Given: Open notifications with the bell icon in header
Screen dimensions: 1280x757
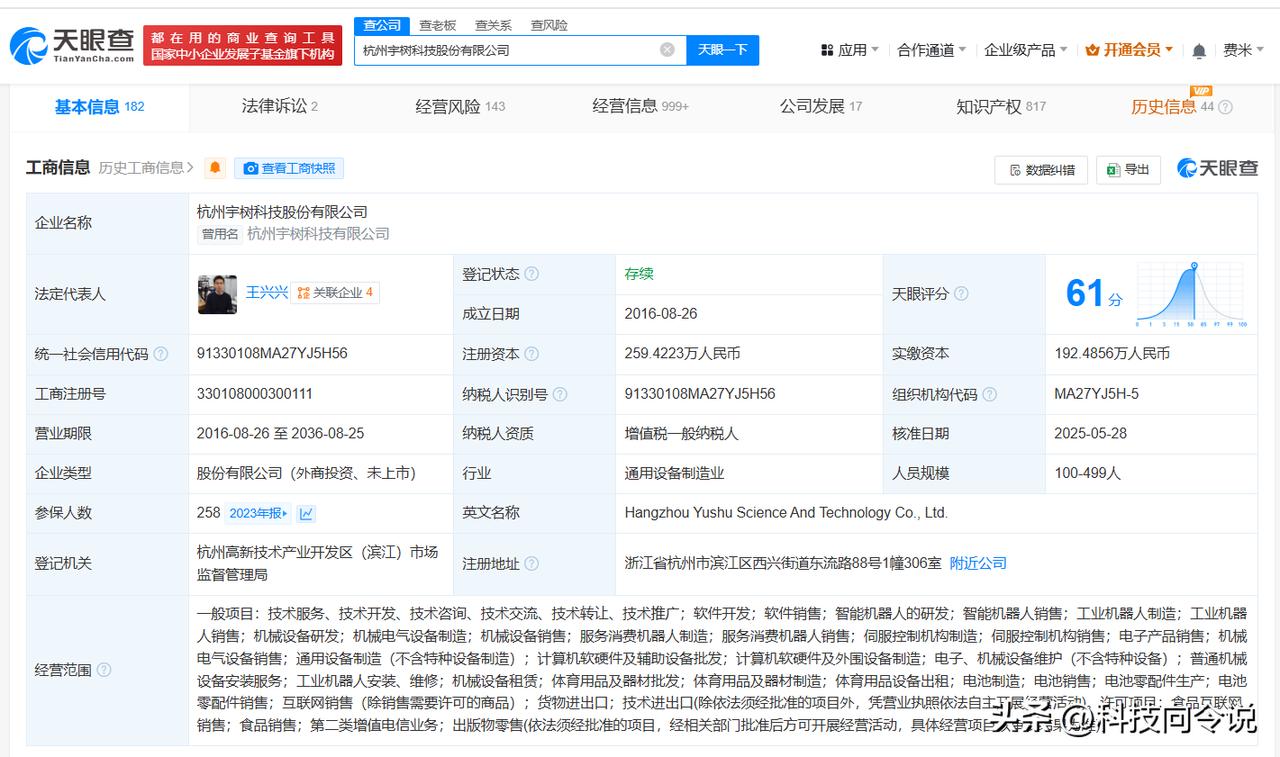Looking at the screenshot, I should pyautogui.click(x=1199, y=50).
